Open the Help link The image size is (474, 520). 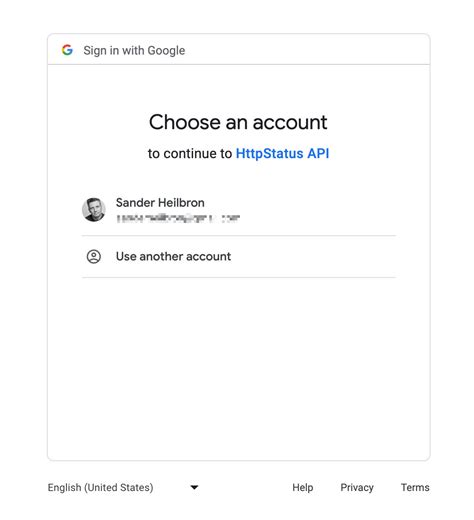303,487
